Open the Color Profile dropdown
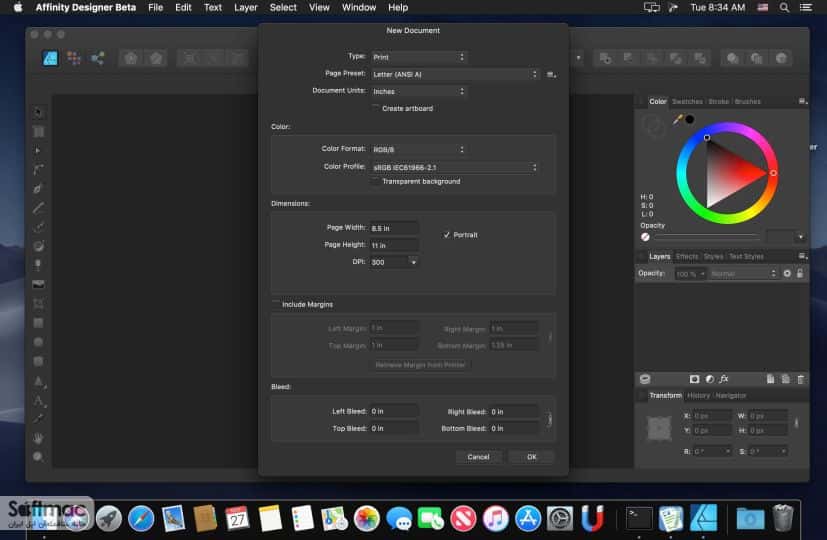Screen dimensions: 827x540 (x=455, y=167)
